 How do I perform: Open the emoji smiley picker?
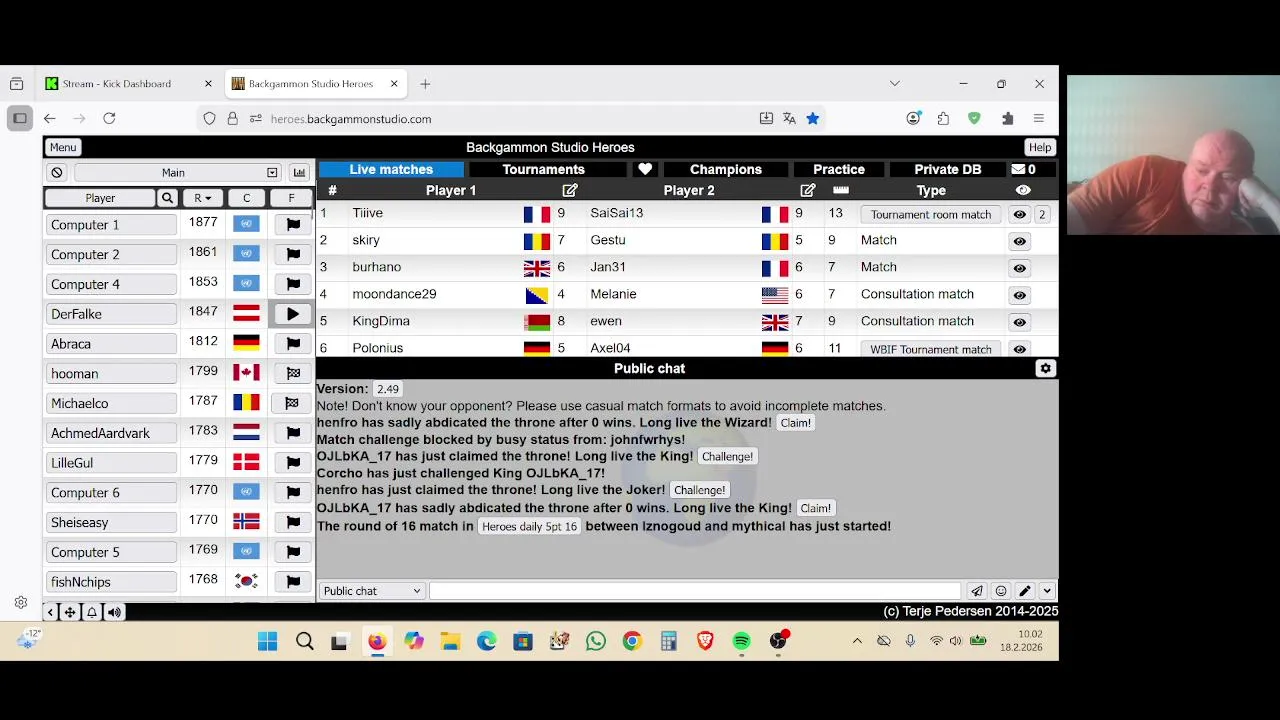coord(1001,591)
